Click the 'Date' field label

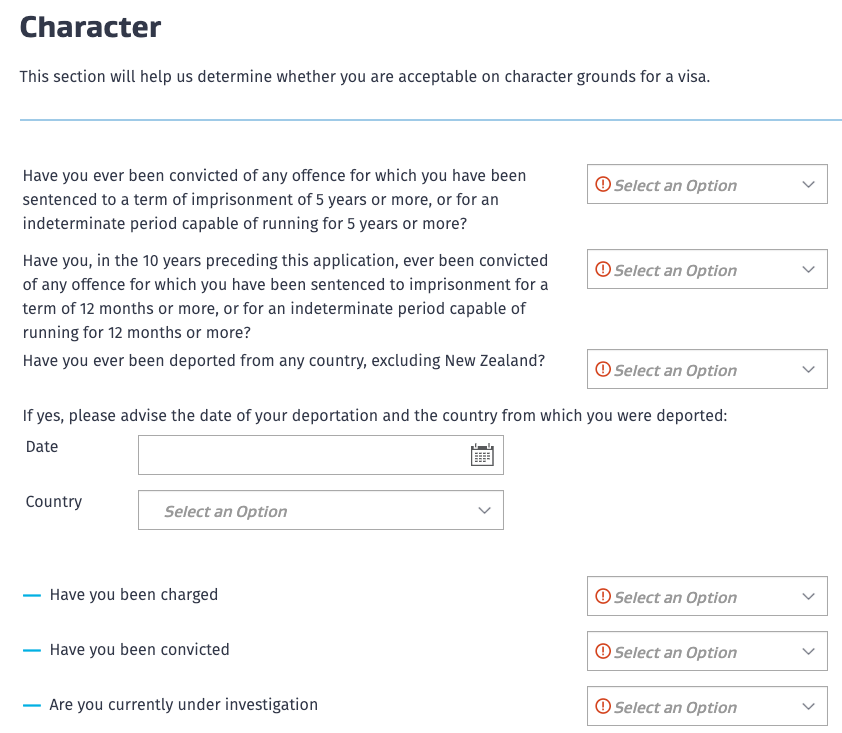tap(42, 447)
